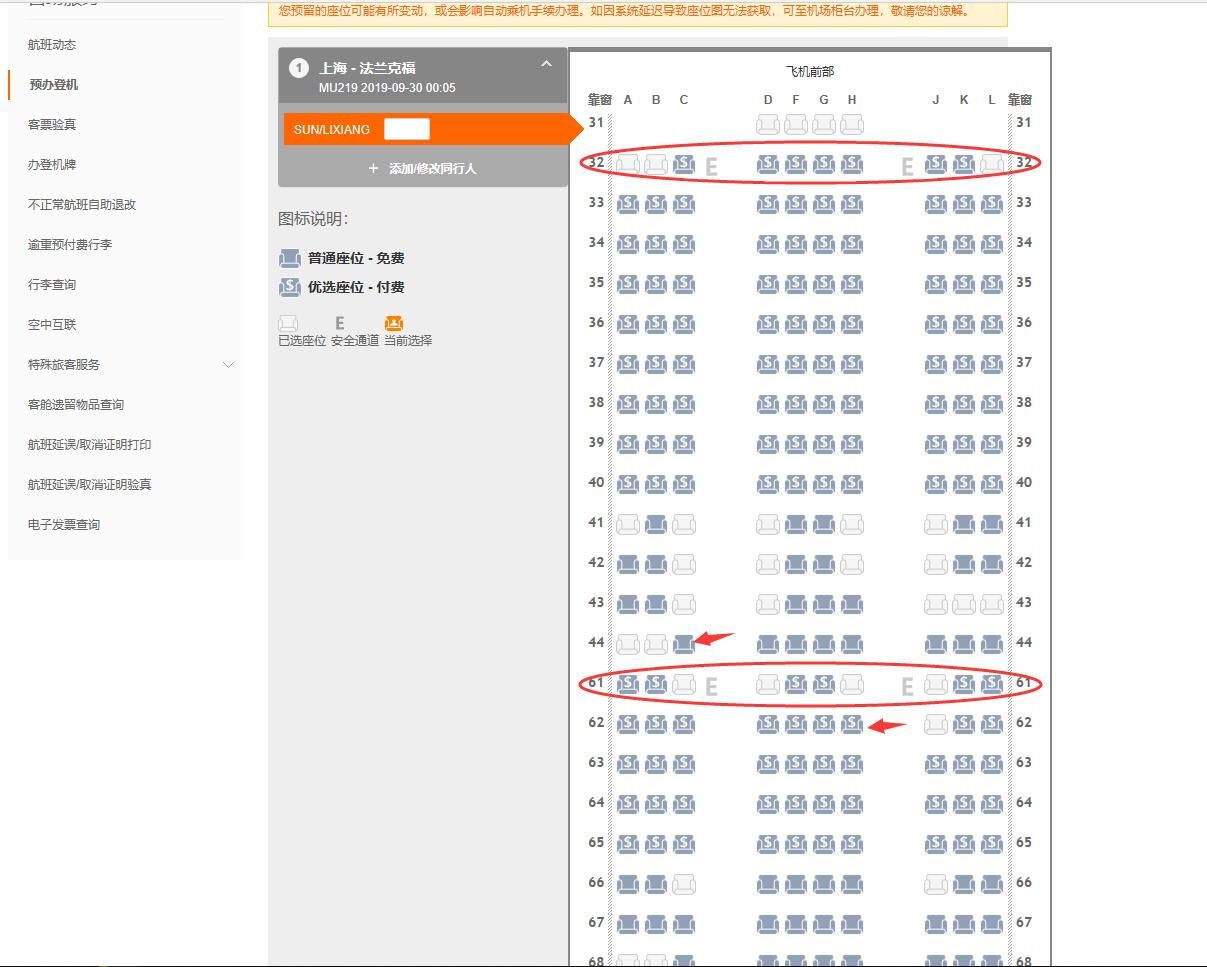Choose free seat 67G
The height and width of the screenshot is (967, 1207).
pos(824,924)
